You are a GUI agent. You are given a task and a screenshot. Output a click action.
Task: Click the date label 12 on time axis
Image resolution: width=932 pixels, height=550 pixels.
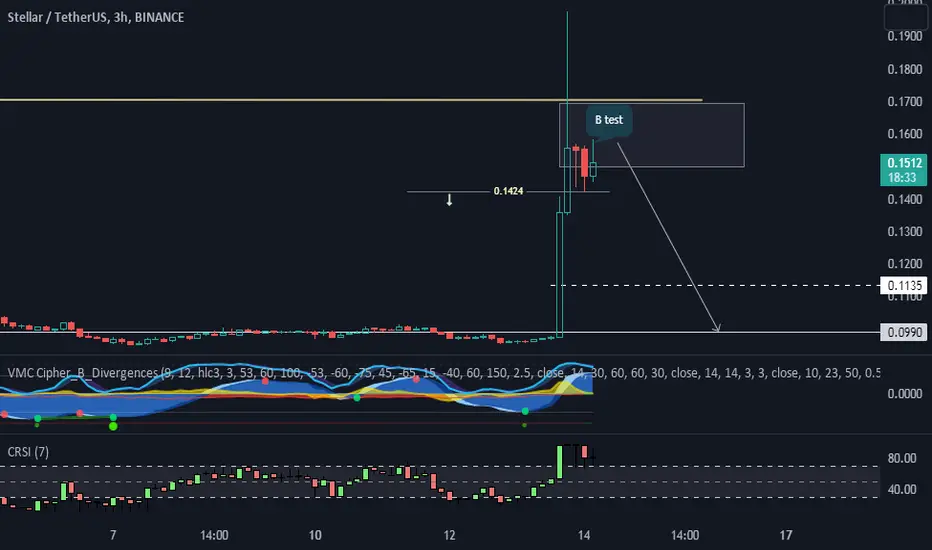tap(449, 535)
